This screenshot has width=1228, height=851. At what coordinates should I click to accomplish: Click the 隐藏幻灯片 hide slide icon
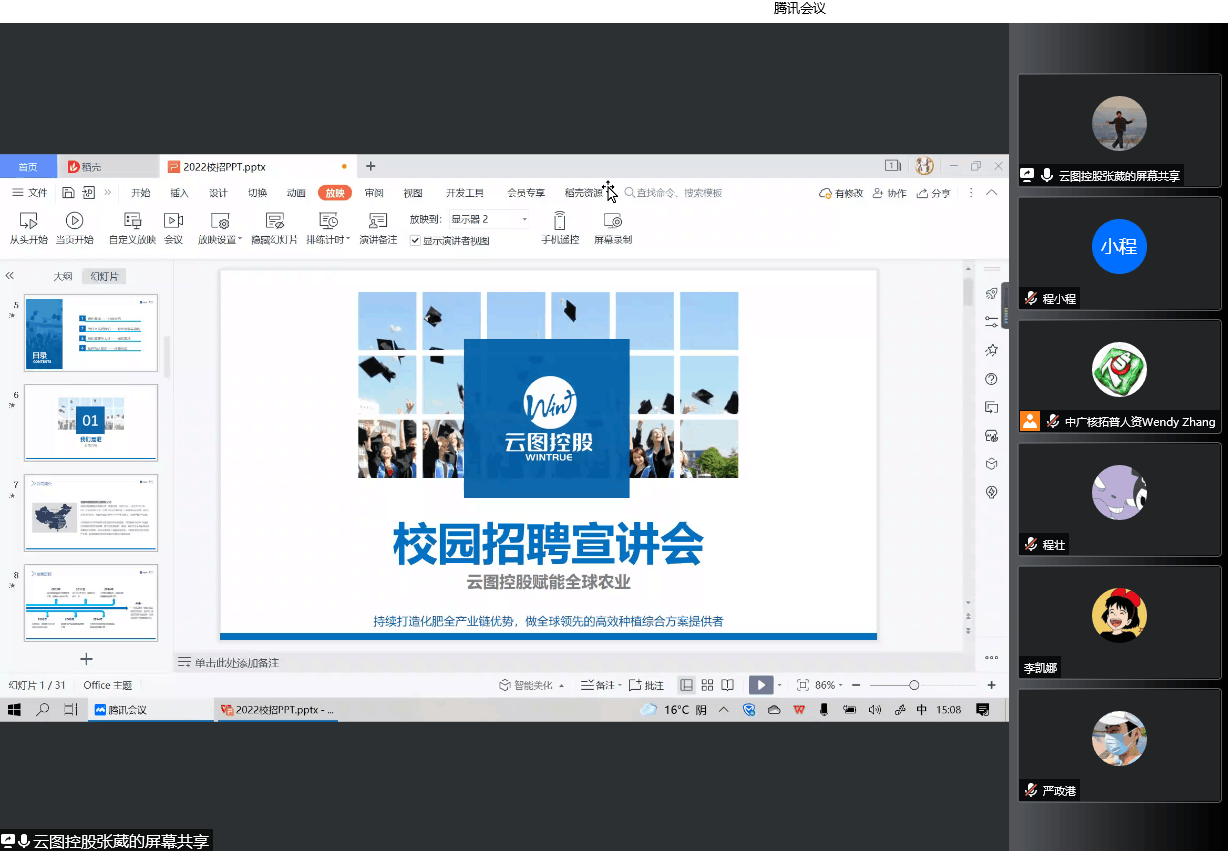274,221
